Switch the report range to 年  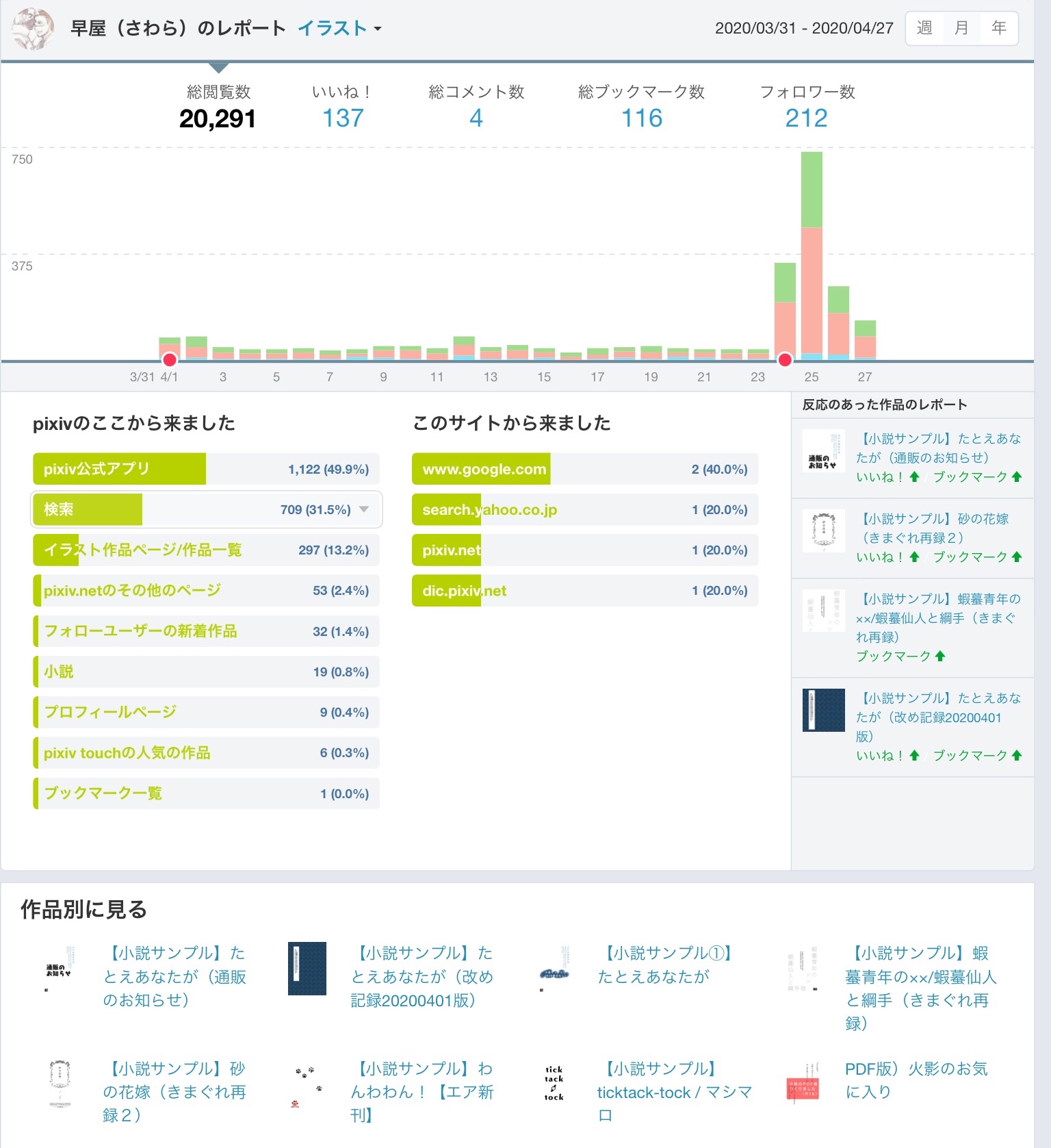999,28
